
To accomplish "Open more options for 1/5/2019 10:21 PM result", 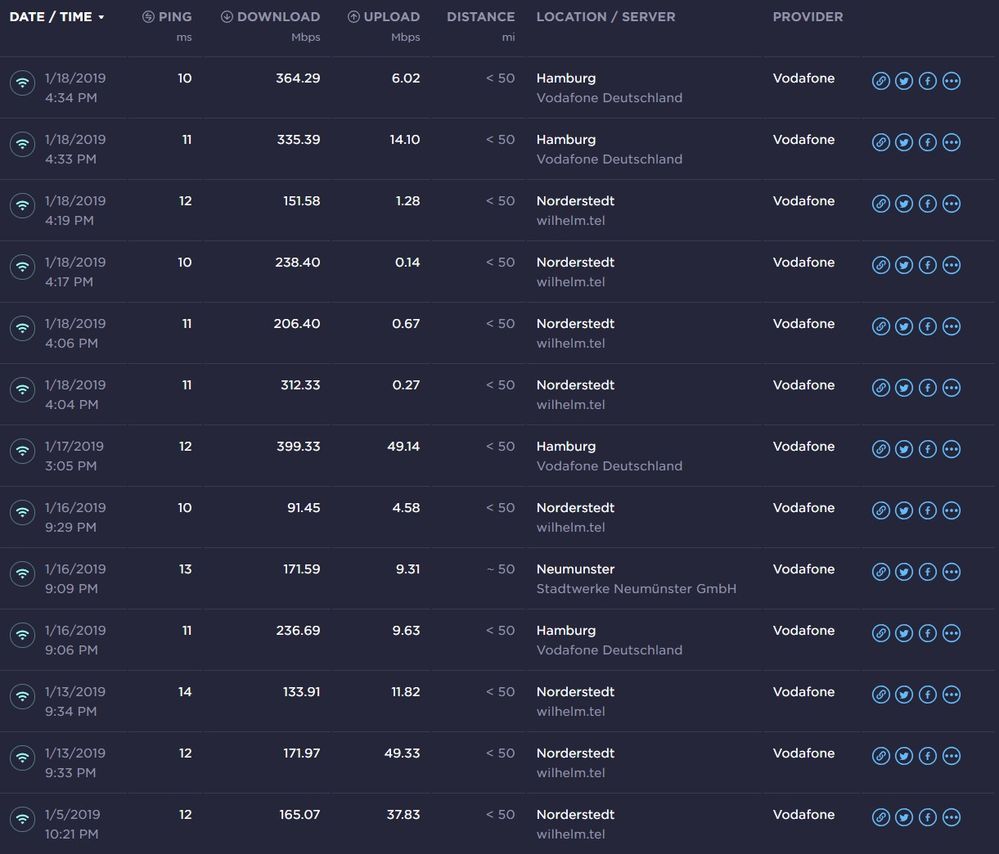I will (951, 817).
